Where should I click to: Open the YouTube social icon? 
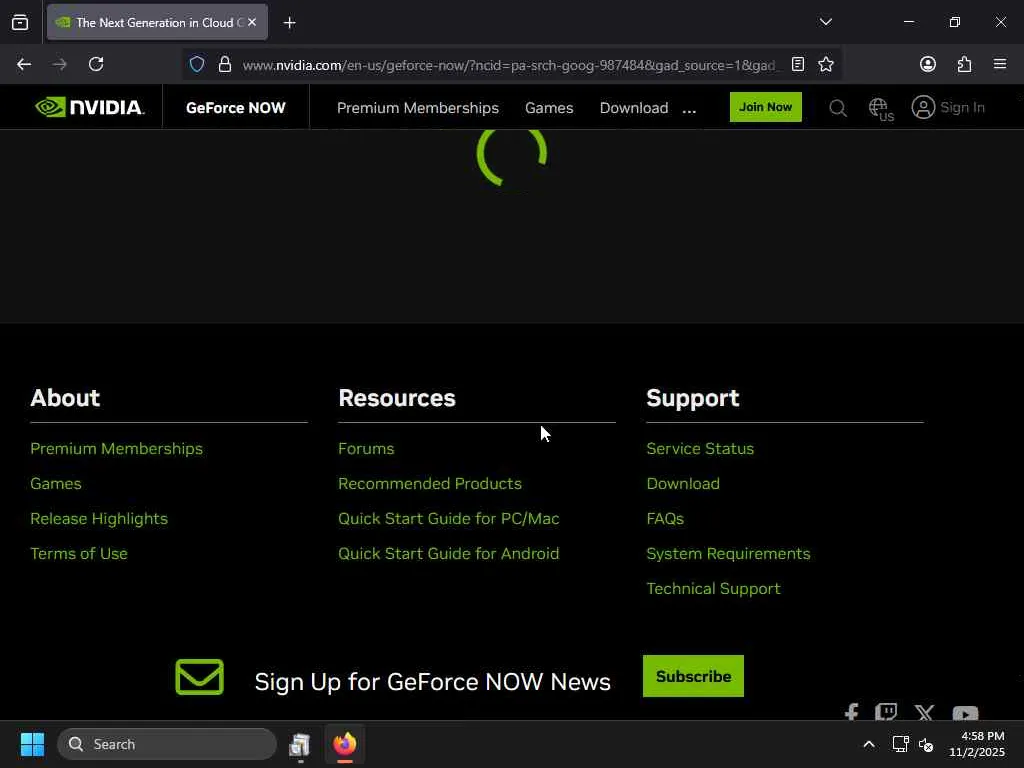tap(965, 712)
